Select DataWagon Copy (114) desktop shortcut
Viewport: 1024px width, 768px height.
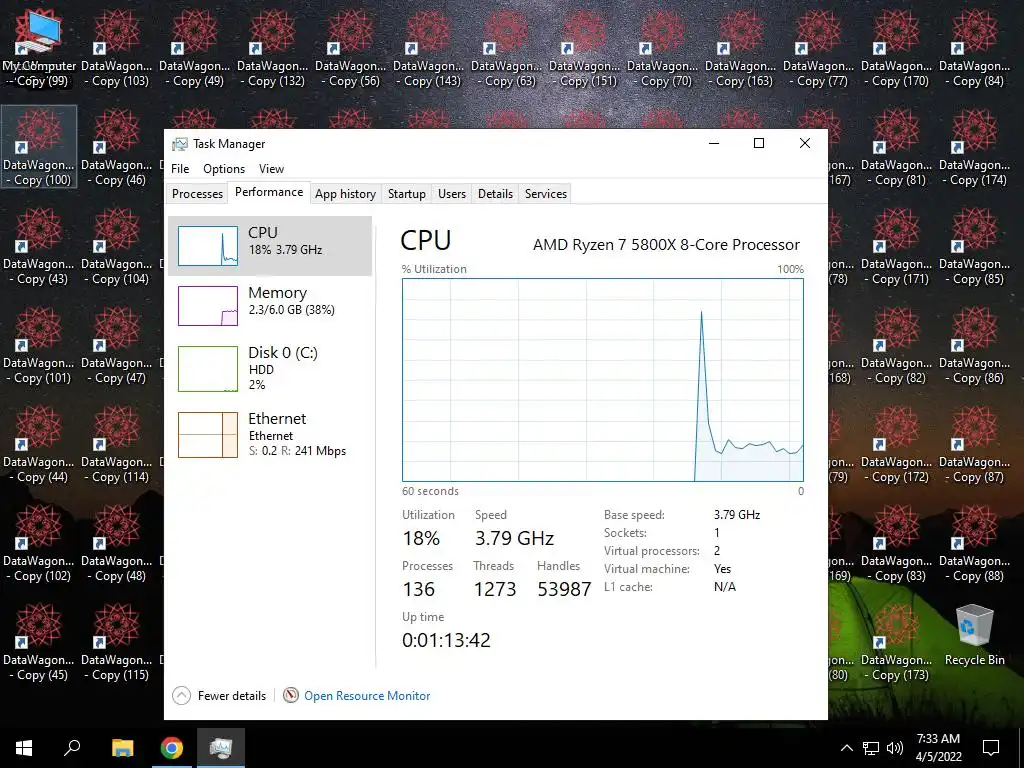[x=117, y=444]
